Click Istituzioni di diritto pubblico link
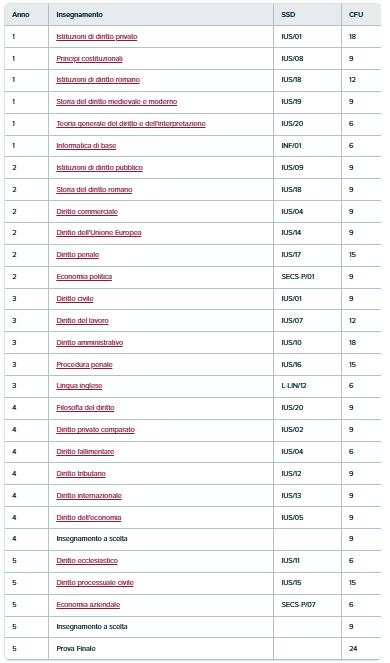390x663 pixels. click(99, 168)
